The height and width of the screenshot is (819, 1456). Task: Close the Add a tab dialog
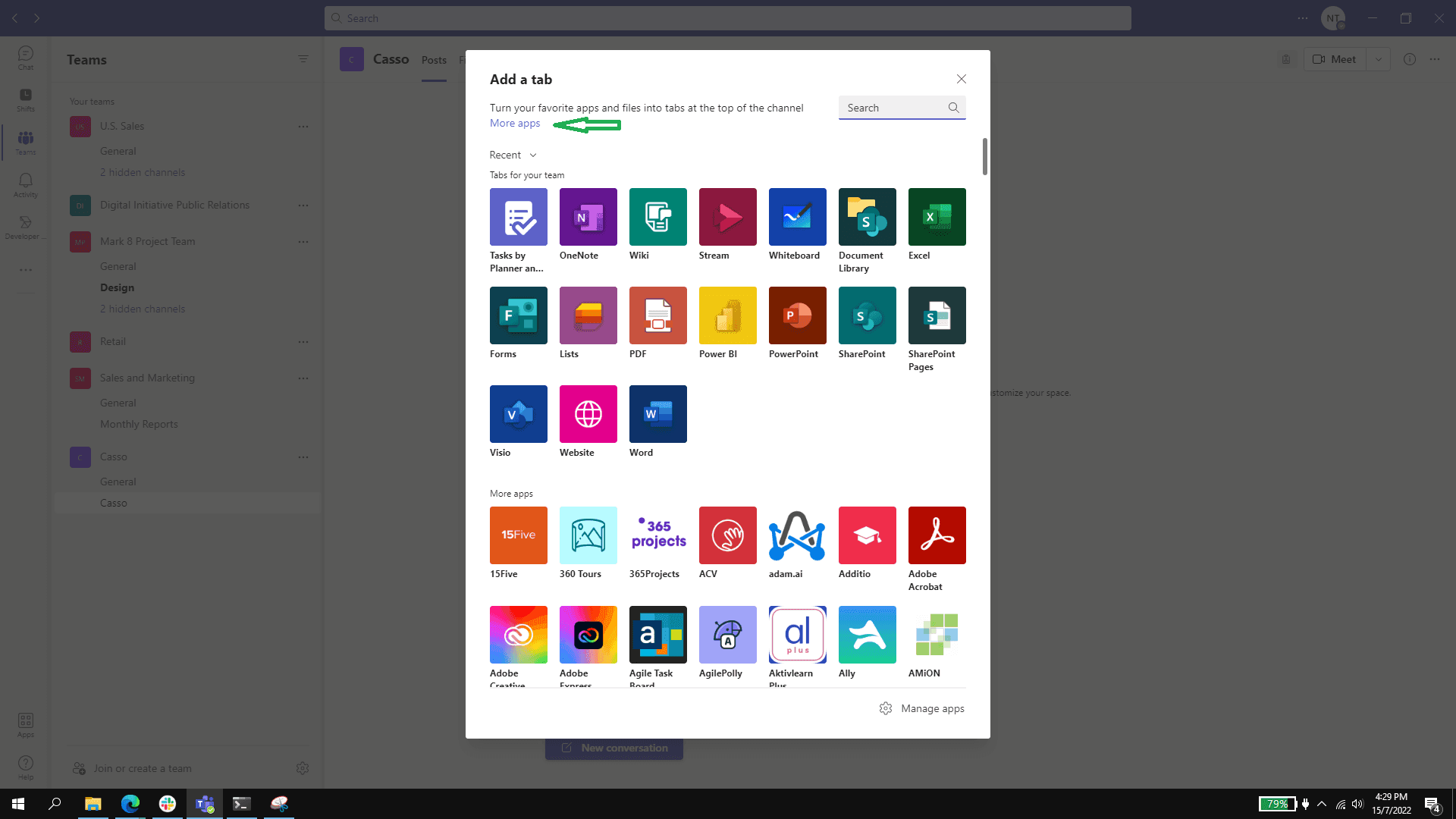(x=961, y=79)
